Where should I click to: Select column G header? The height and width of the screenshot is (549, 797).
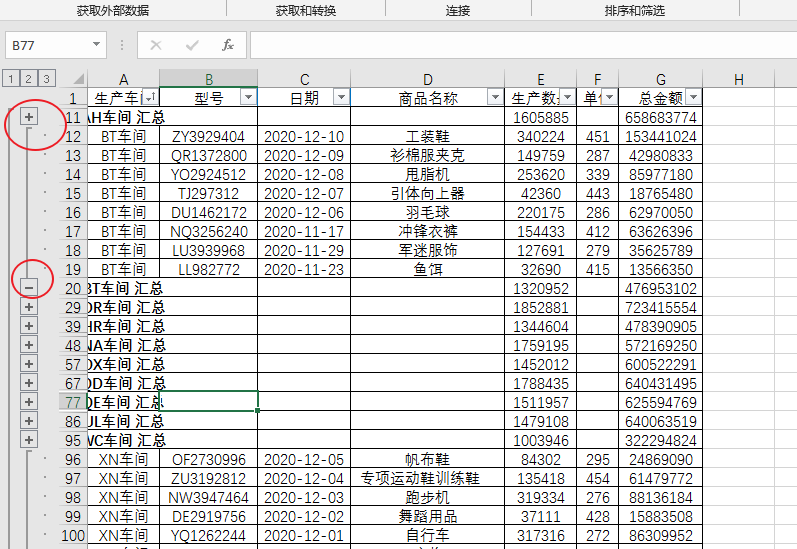660,79
